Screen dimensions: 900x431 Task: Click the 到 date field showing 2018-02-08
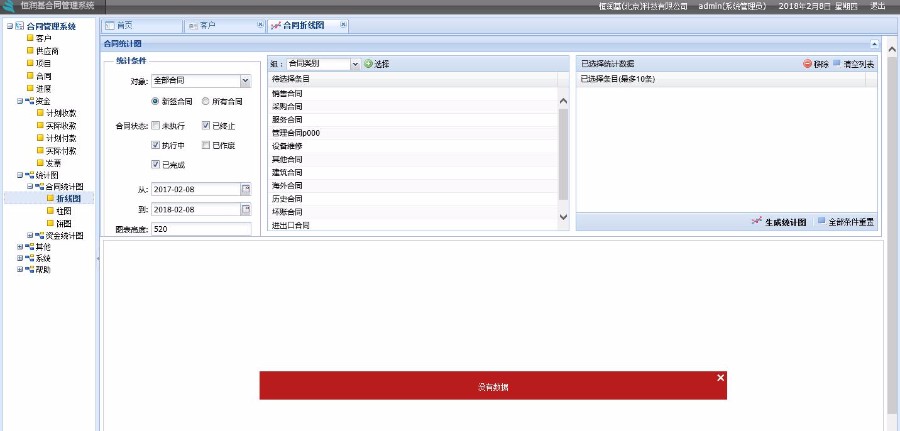196,209
